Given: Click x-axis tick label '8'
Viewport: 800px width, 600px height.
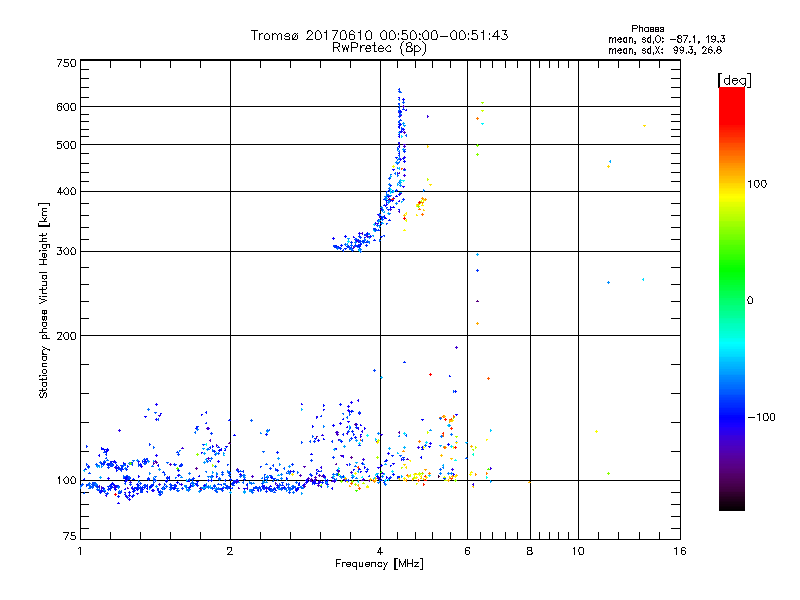Looking at the screenshot, I should (x=530, y=551).
